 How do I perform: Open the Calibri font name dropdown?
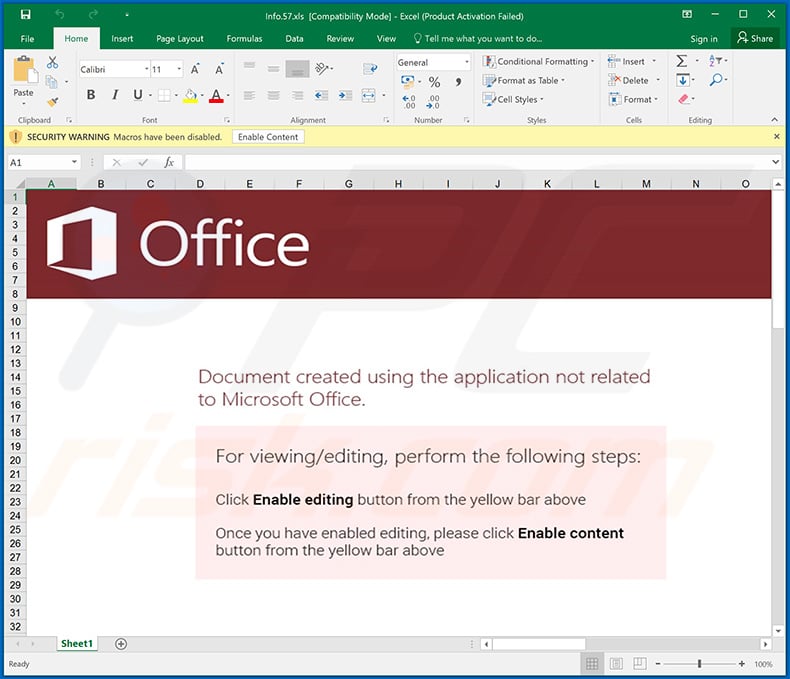coord(147,69)
